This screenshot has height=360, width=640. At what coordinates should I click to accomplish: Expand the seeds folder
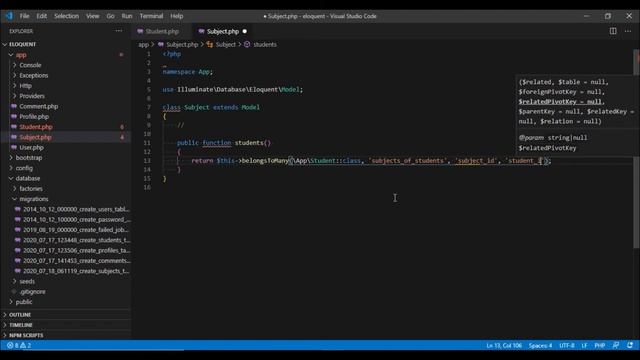[27, 281]
